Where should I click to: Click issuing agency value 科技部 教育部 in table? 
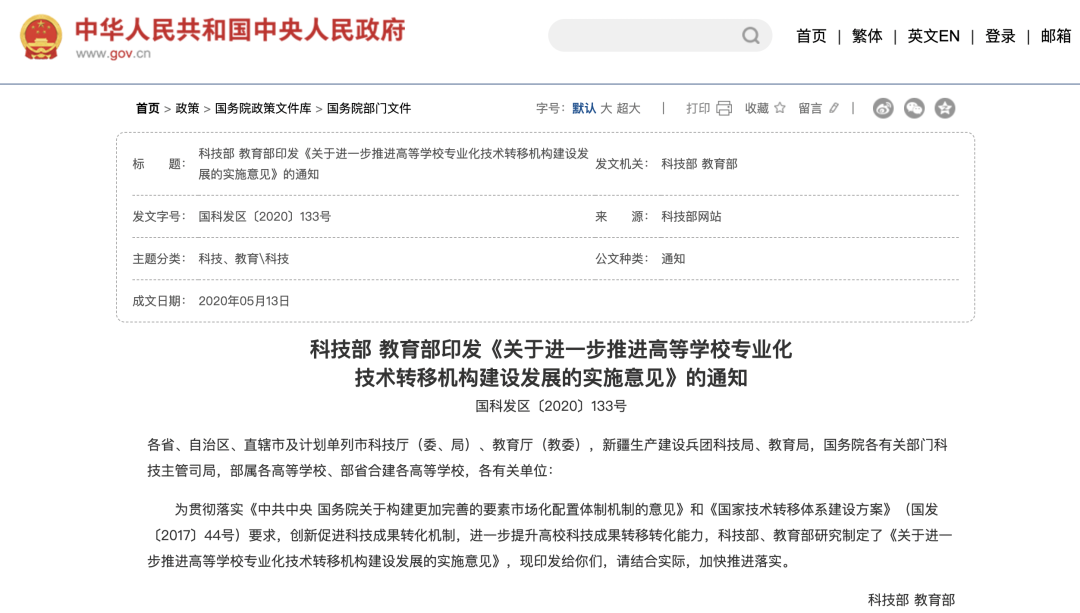[699, 164]
